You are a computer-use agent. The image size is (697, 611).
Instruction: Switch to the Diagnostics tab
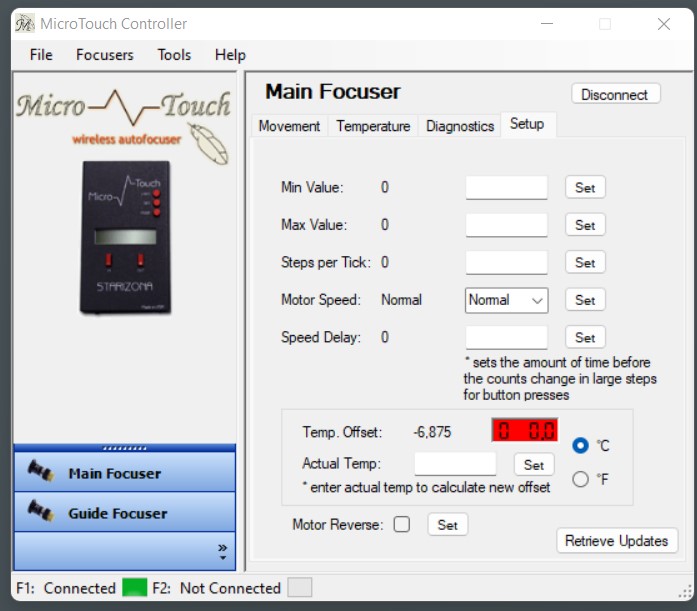pos(460,126)
